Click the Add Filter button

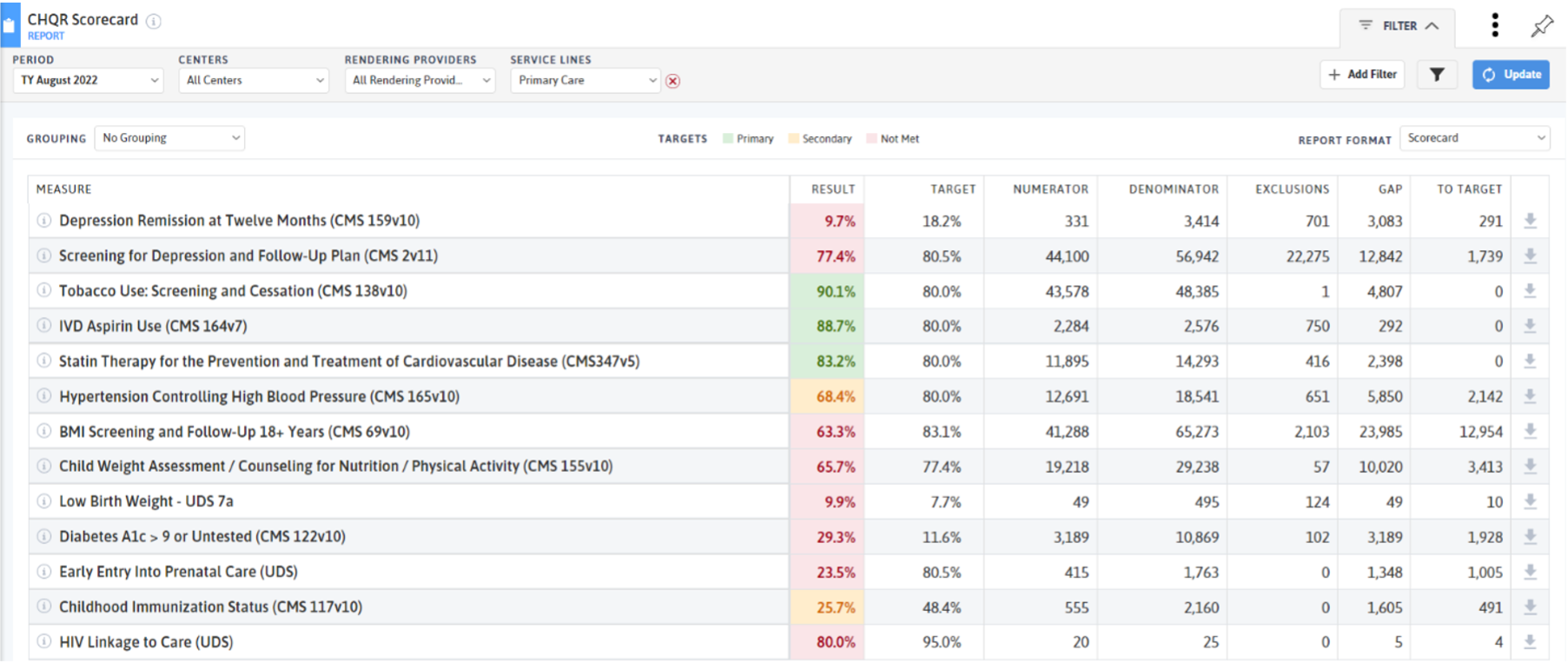tap(1362, 75)
